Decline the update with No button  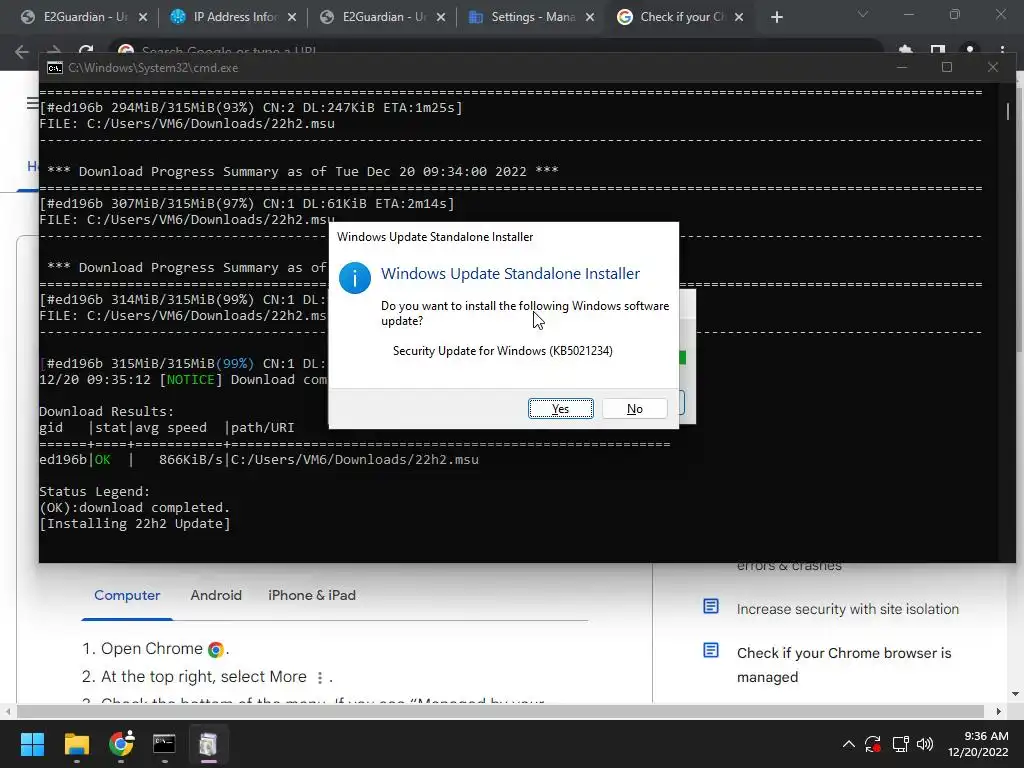[634, 408]
